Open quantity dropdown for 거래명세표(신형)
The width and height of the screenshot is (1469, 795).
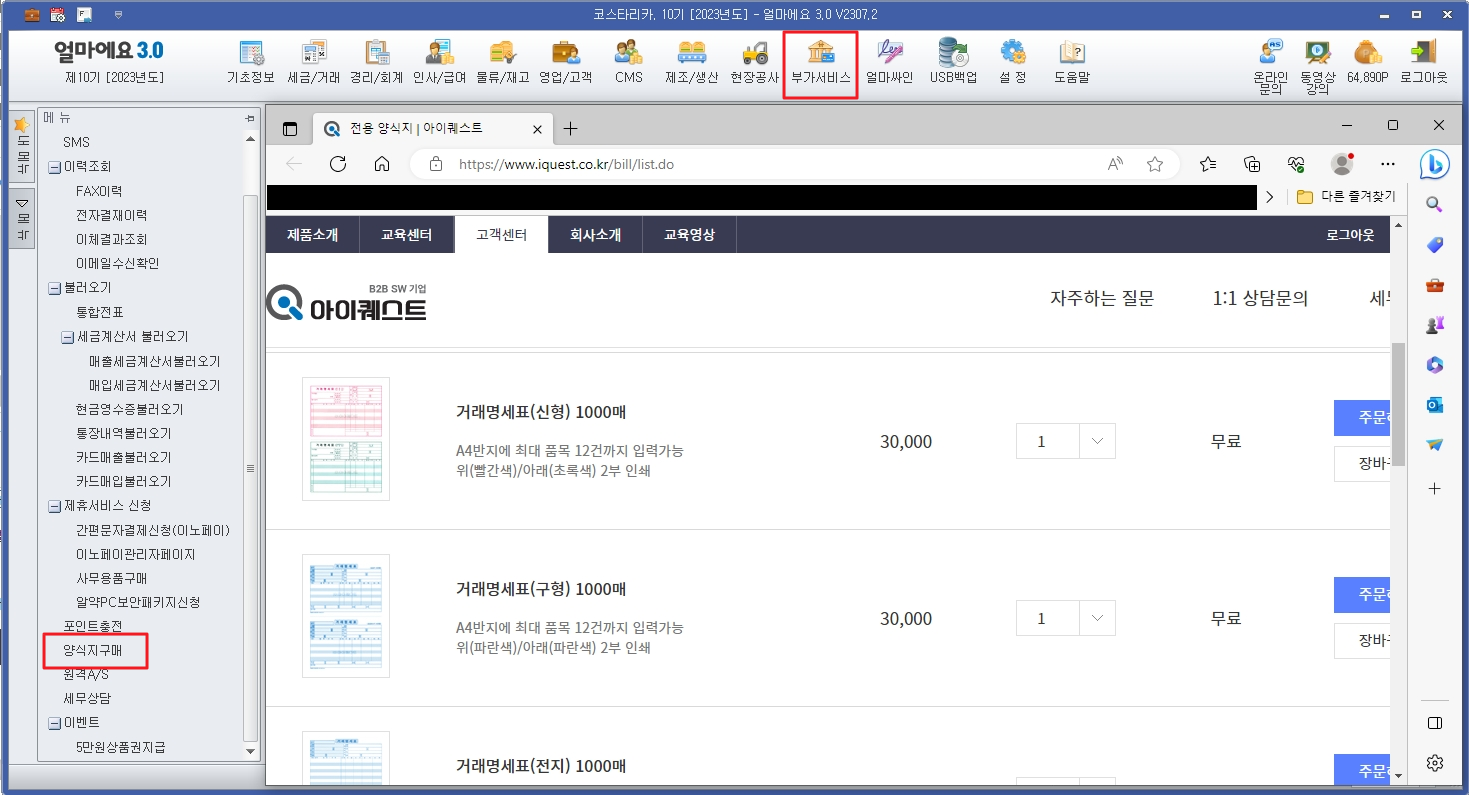[1097, 441]
